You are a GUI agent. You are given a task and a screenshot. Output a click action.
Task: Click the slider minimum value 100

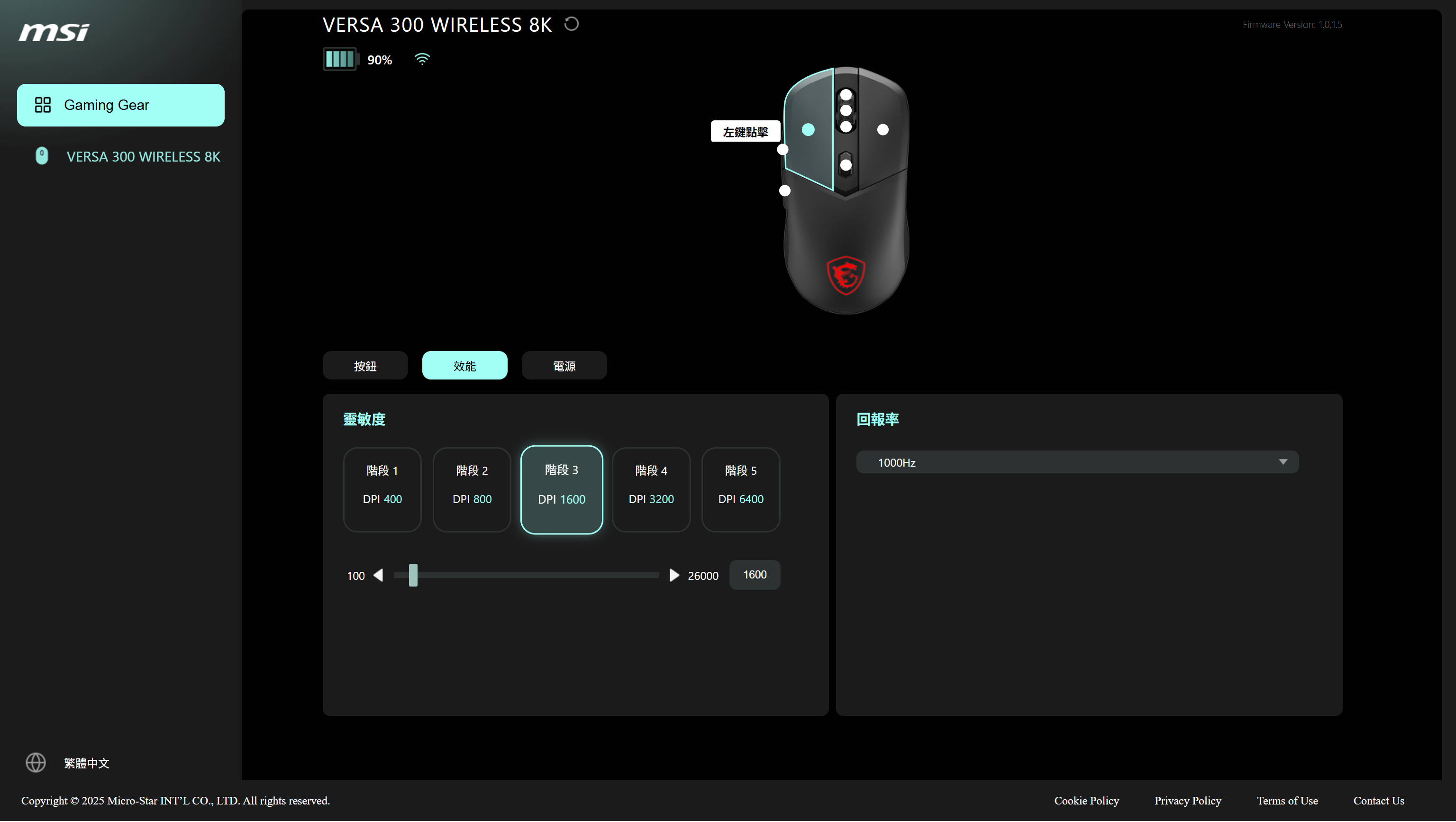click(355, 576)
